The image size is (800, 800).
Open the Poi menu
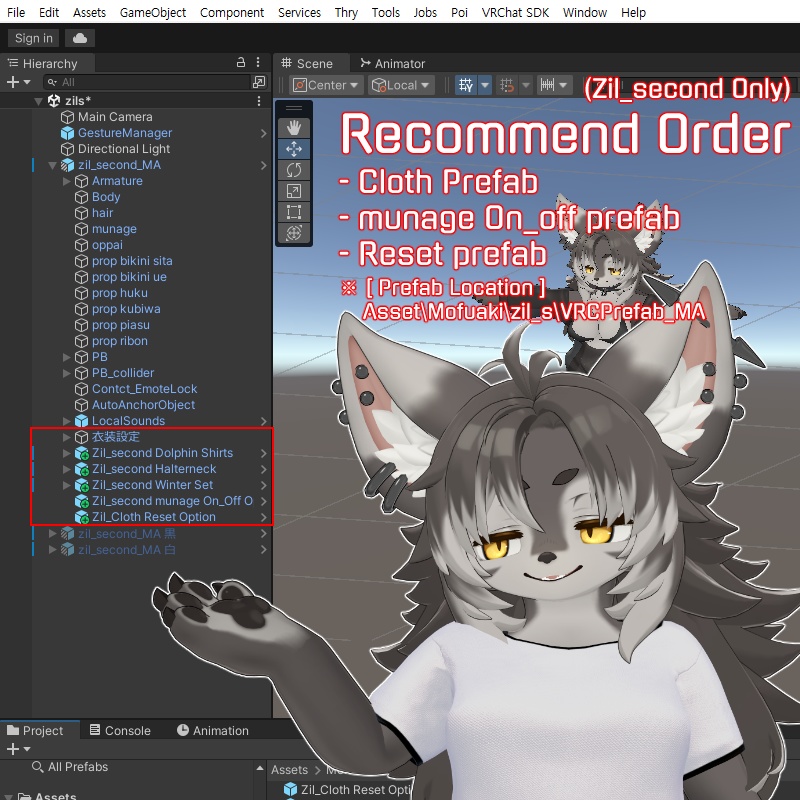pos(459,12)
